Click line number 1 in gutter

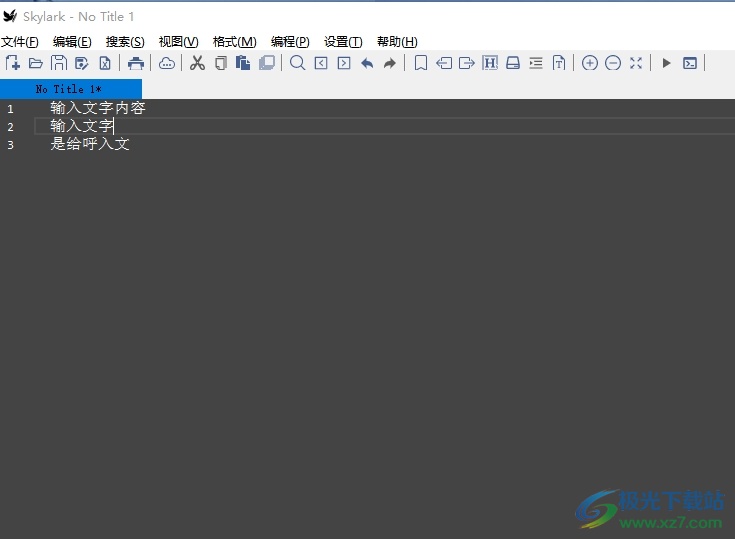[x=10, y=109]
